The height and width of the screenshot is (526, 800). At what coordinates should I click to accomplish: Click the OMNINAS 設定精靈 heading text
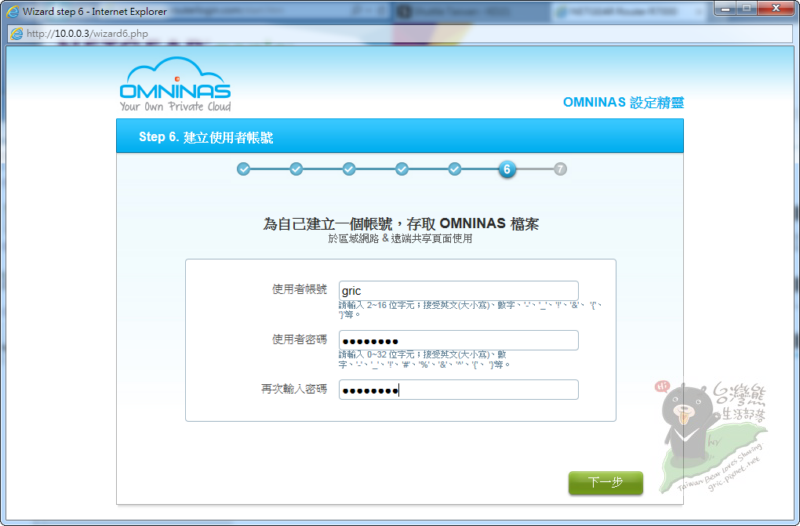[x=623, y=102]
